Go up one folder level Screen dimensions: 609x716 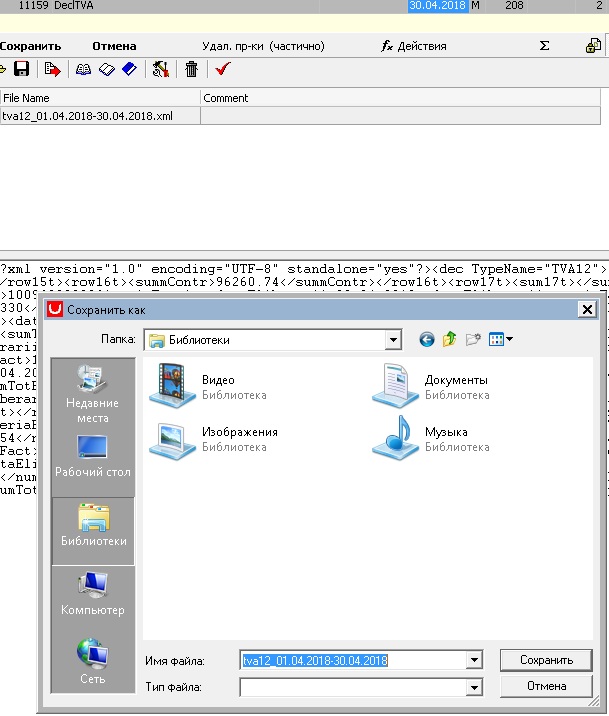450,339
